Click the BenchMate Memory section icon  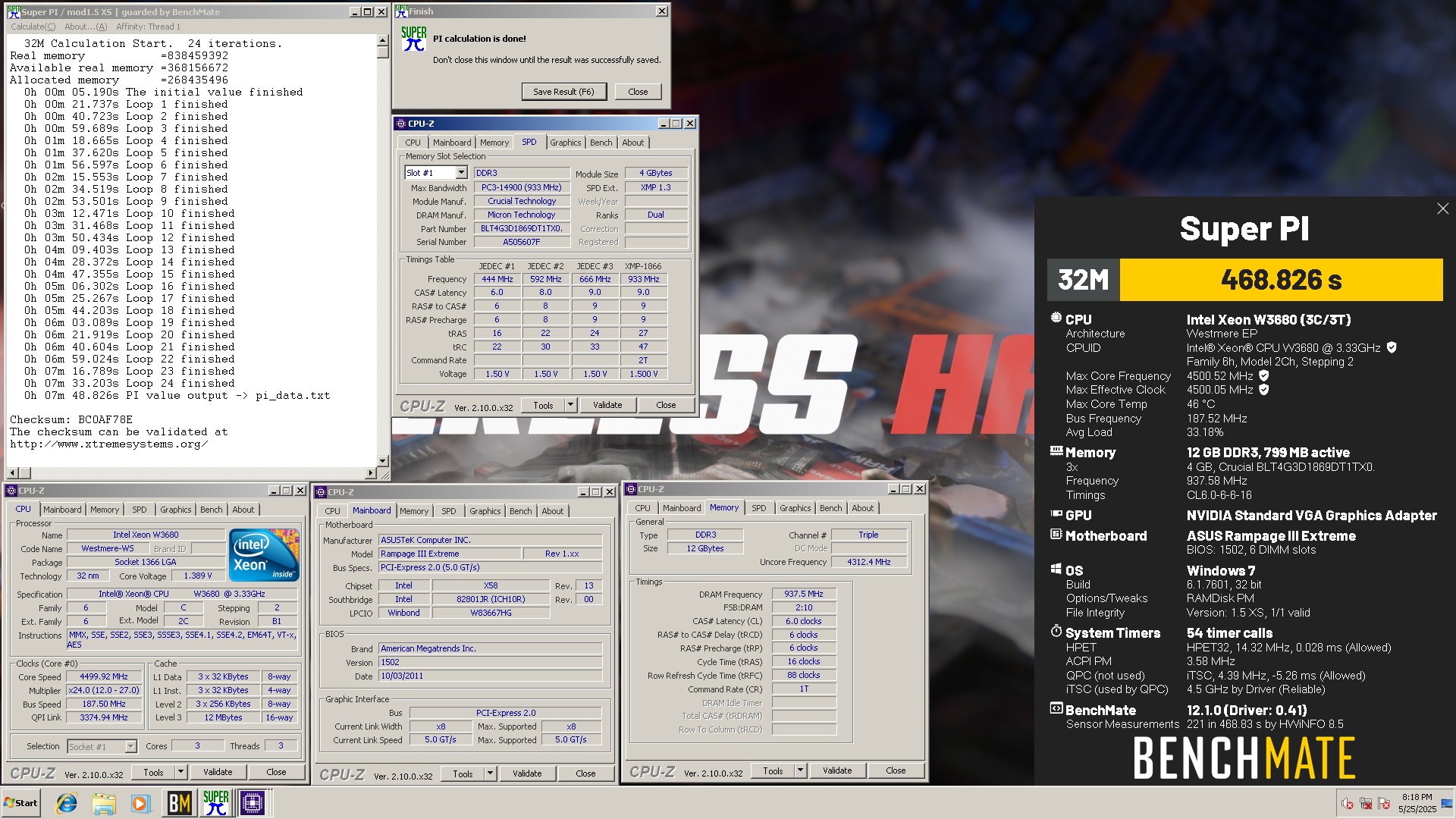click(1056, 451)
